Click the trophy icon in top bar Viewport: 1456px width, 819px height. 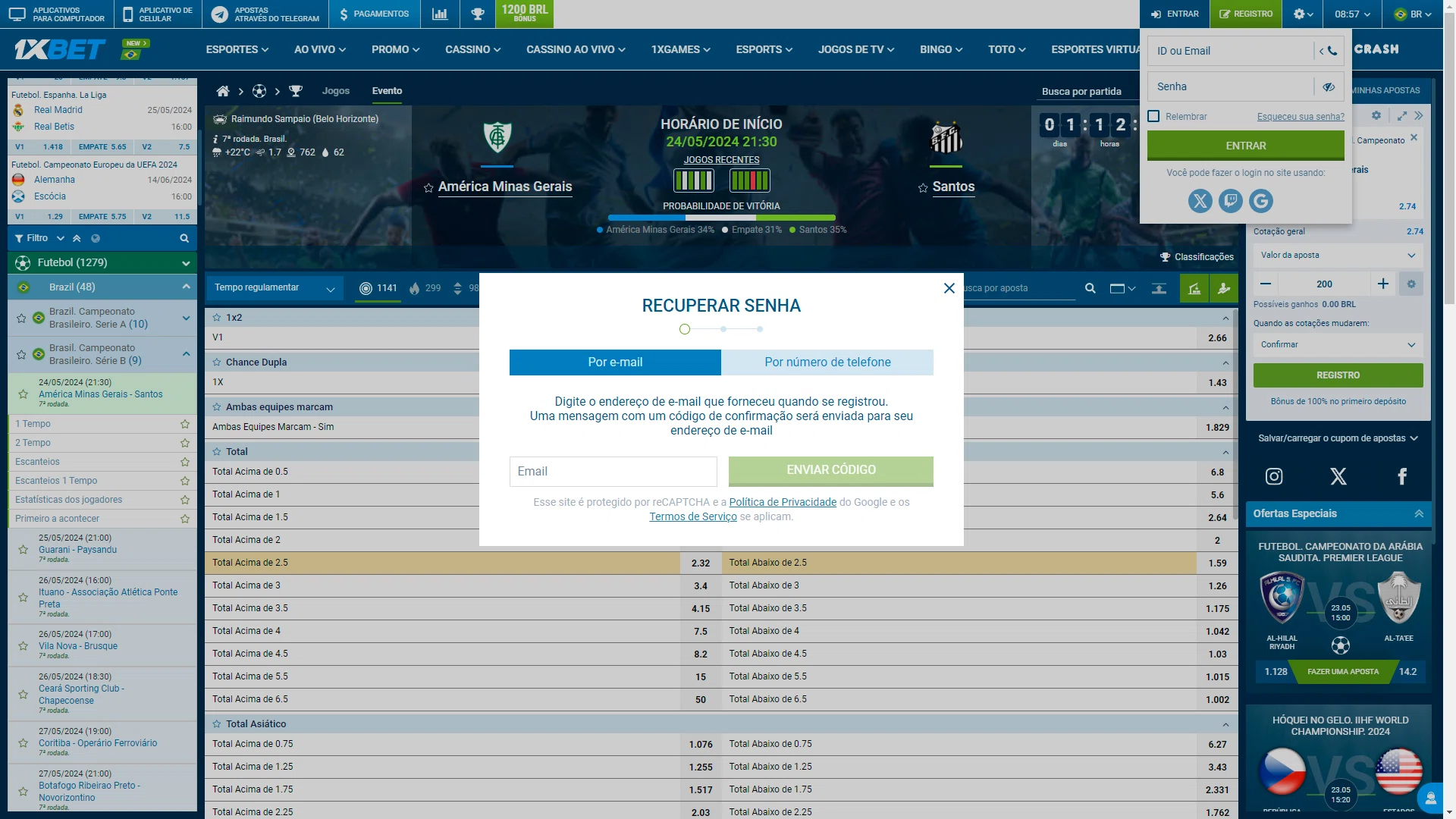478,14
